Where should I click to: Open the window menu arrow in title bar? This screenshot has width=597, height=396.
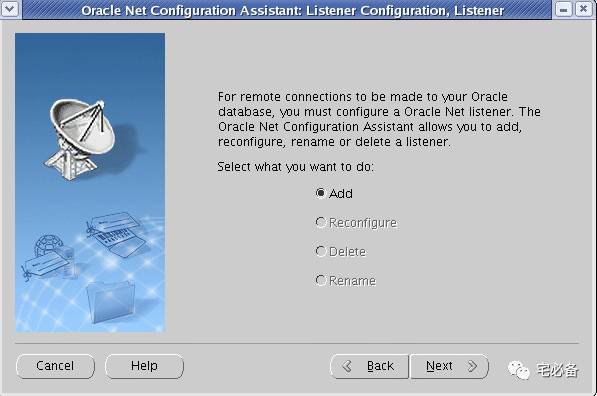pyautogui.click(x=10, y=9)
